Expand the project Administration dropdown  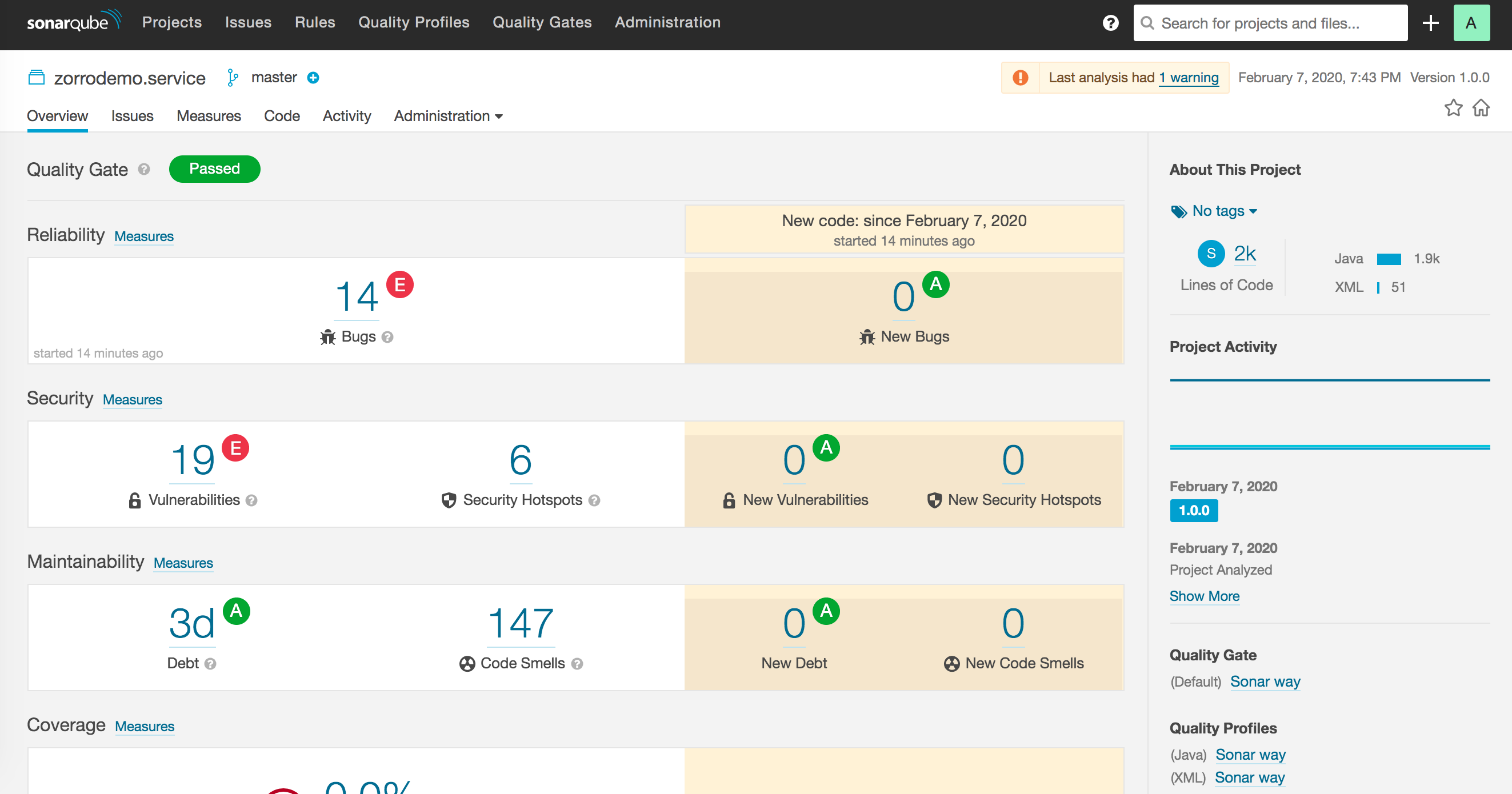pos(449,116)
